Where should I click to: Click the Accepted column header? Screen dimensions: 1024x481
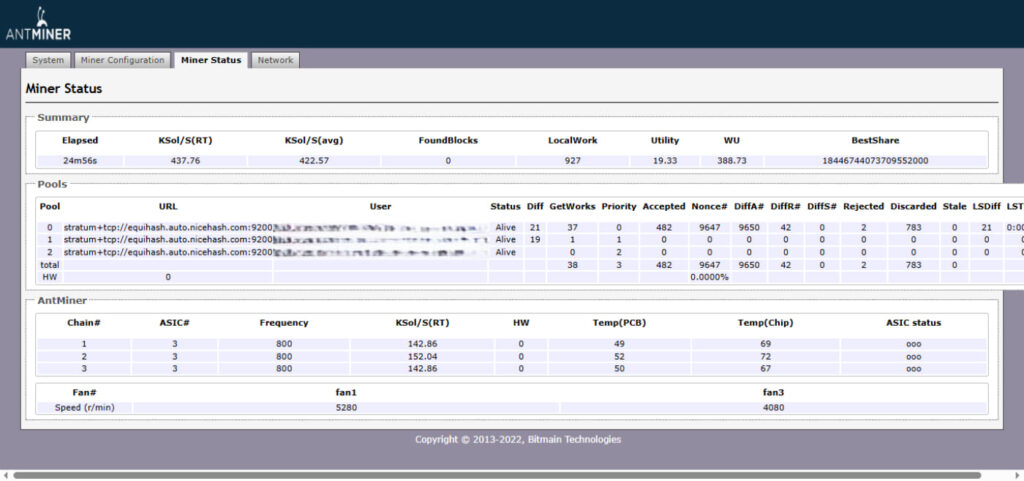point(663,206)
